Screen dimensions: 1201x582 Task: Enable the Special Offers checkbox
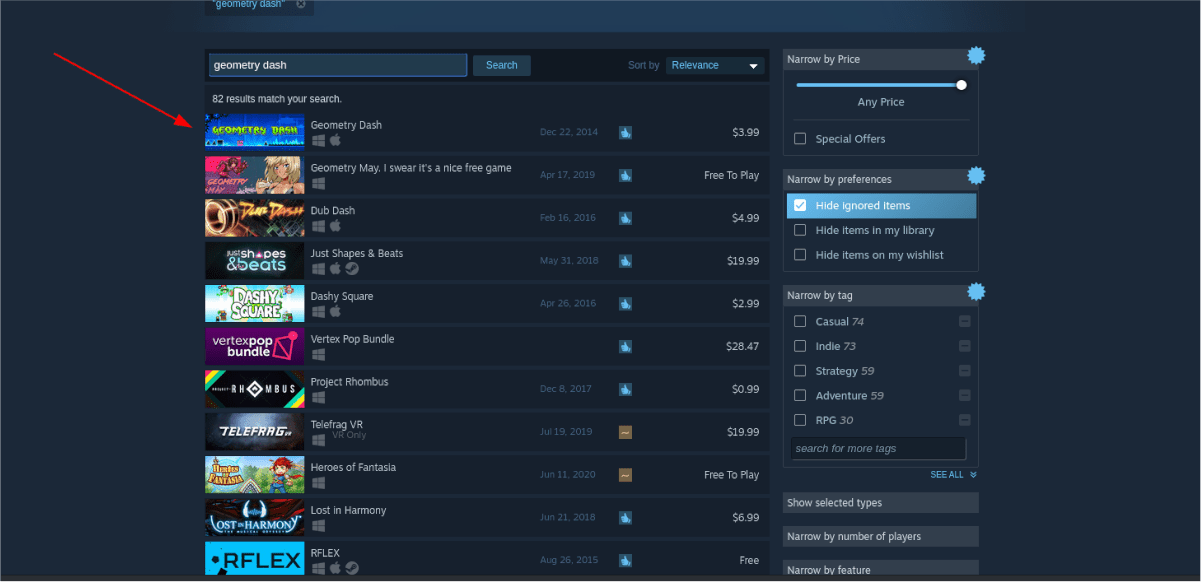coord(800,139)
